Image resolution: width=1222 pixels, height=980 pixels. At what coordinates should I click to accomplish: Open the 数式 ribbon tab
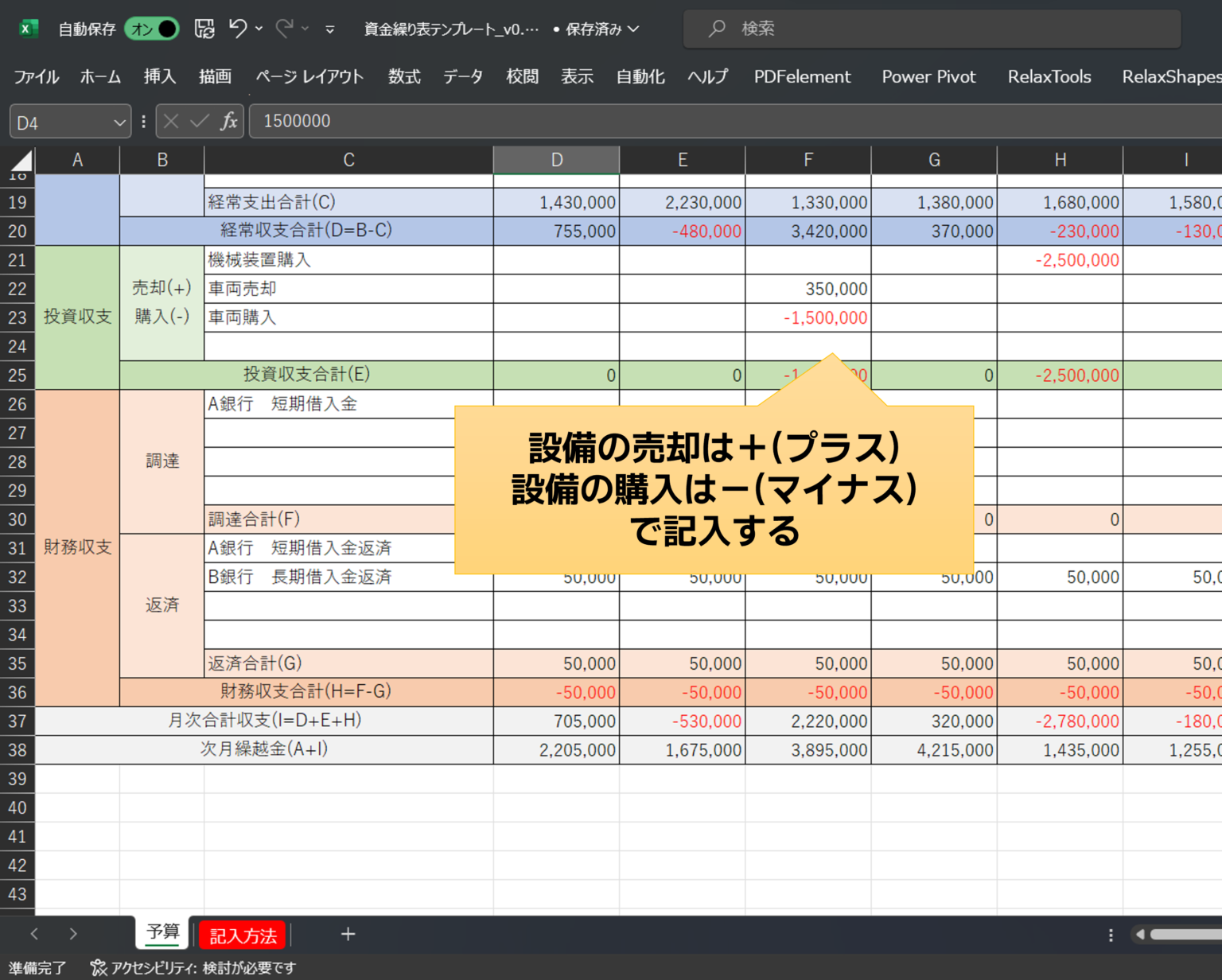click(x=403, y=76)
